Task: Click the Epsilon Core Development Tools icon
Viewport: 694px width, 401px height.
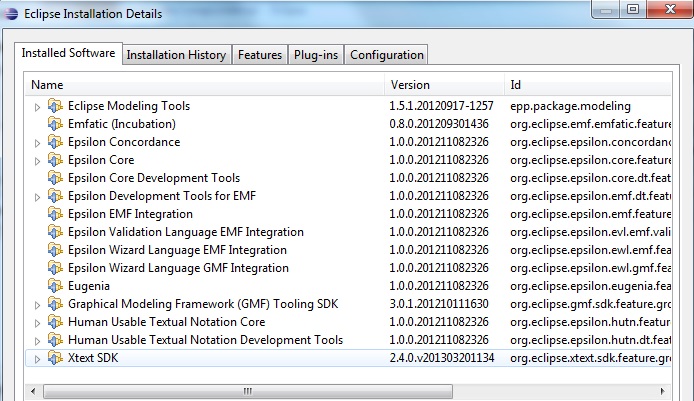Action: click(55, 178)
